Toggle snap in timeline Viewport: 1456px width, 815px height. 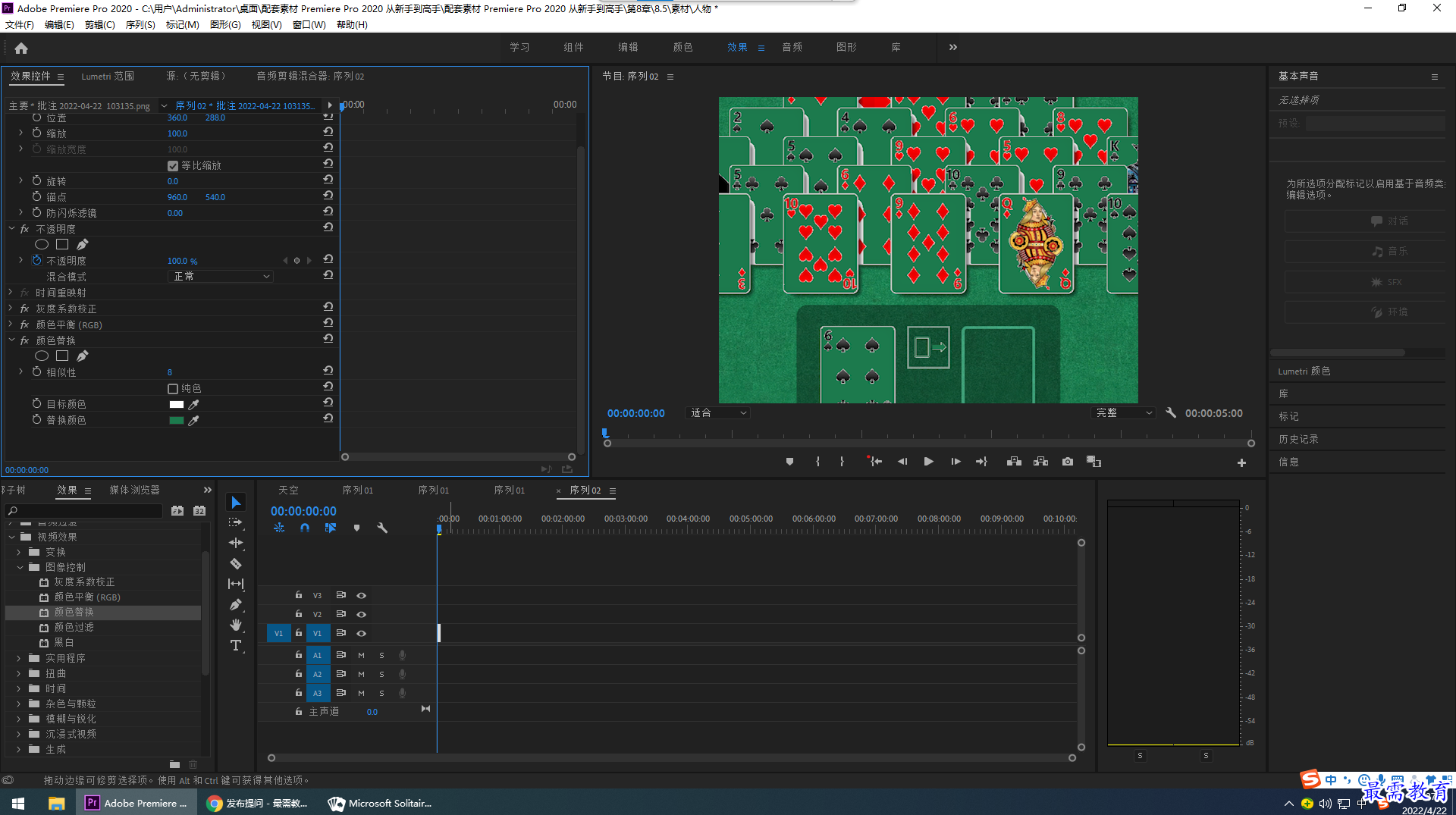click(305, 528)
